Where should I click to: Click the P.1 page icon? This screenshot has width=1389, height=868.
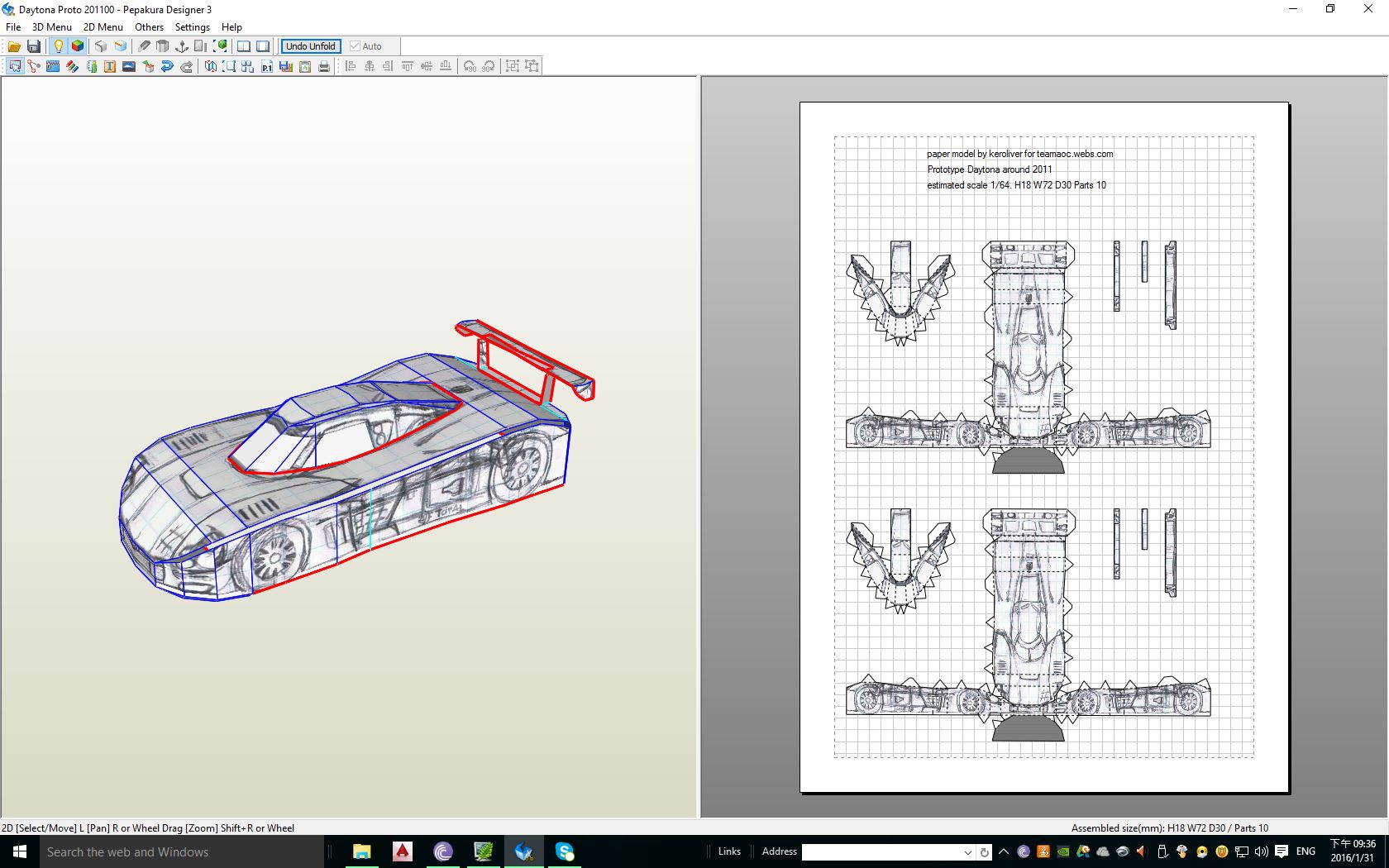[x=266, y=66]
